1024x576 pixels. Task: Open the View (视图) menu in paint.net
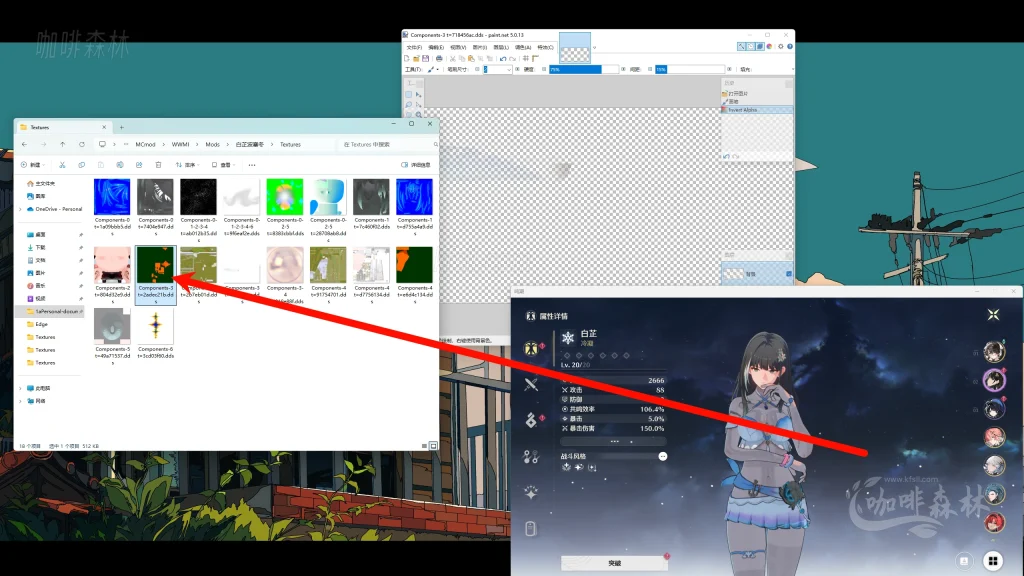pos(458,47)
